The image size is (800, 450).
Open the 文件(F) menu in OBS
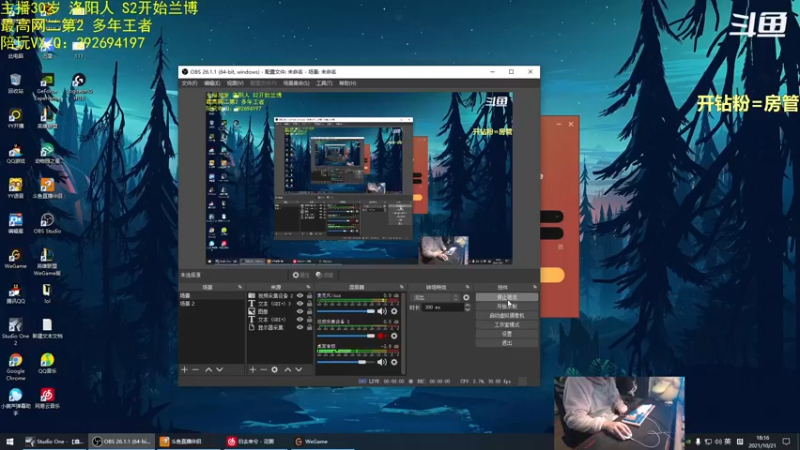click(189, 83)
